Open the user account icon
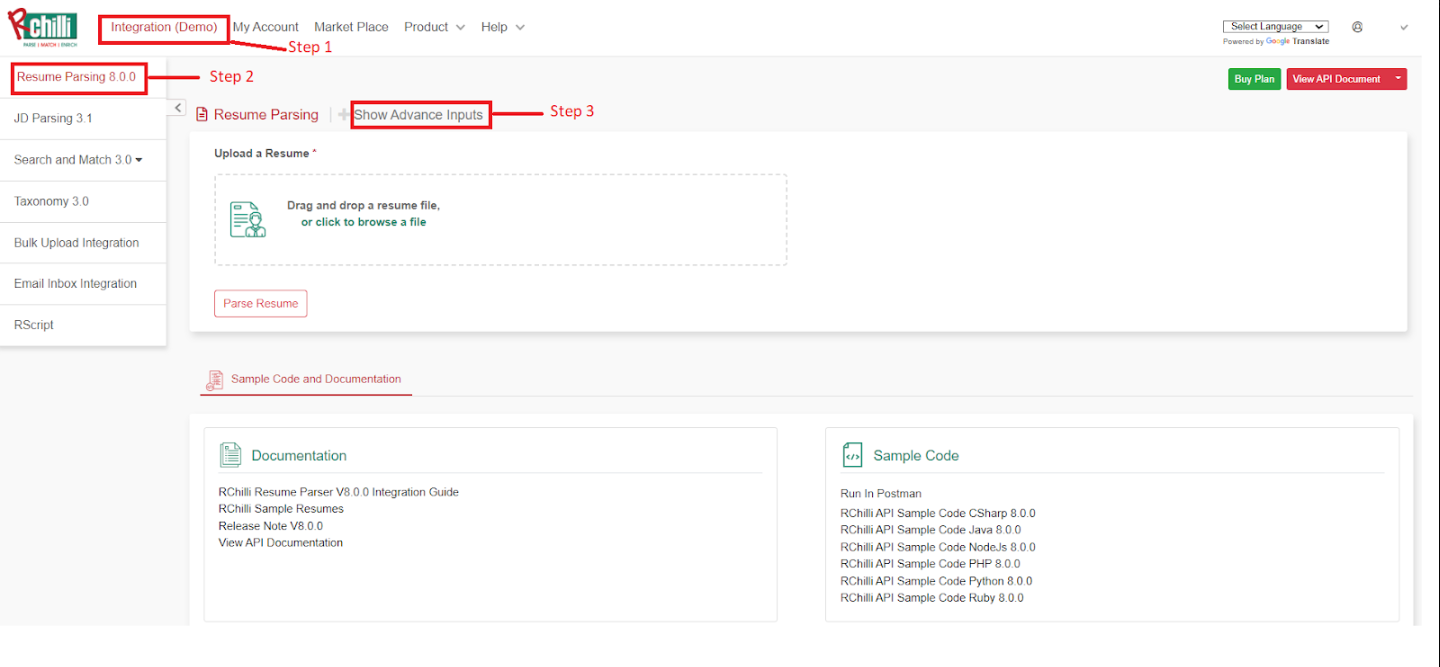Image resolution: width=1440 pixels, height=667 pixels. (x=1357, y=27)
